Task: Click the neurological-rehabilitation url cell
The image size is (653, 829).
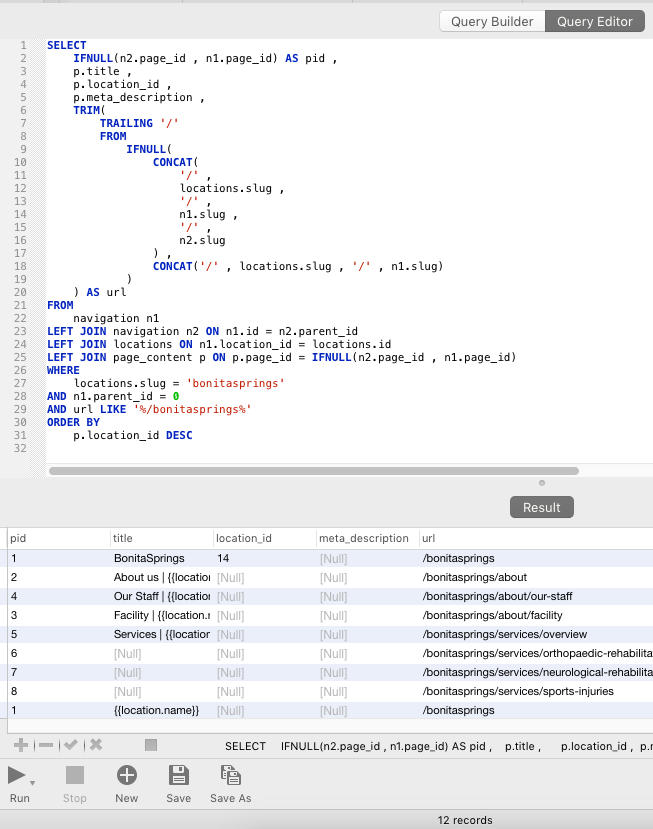Action: click(x=536, y=673)
